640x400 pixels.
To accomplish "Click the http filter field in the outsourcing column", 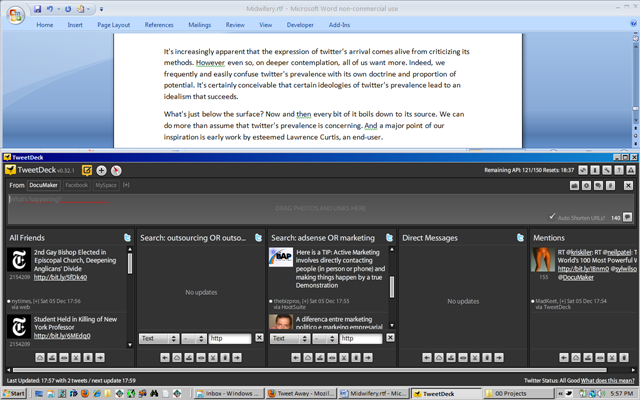I will [230, 338].
